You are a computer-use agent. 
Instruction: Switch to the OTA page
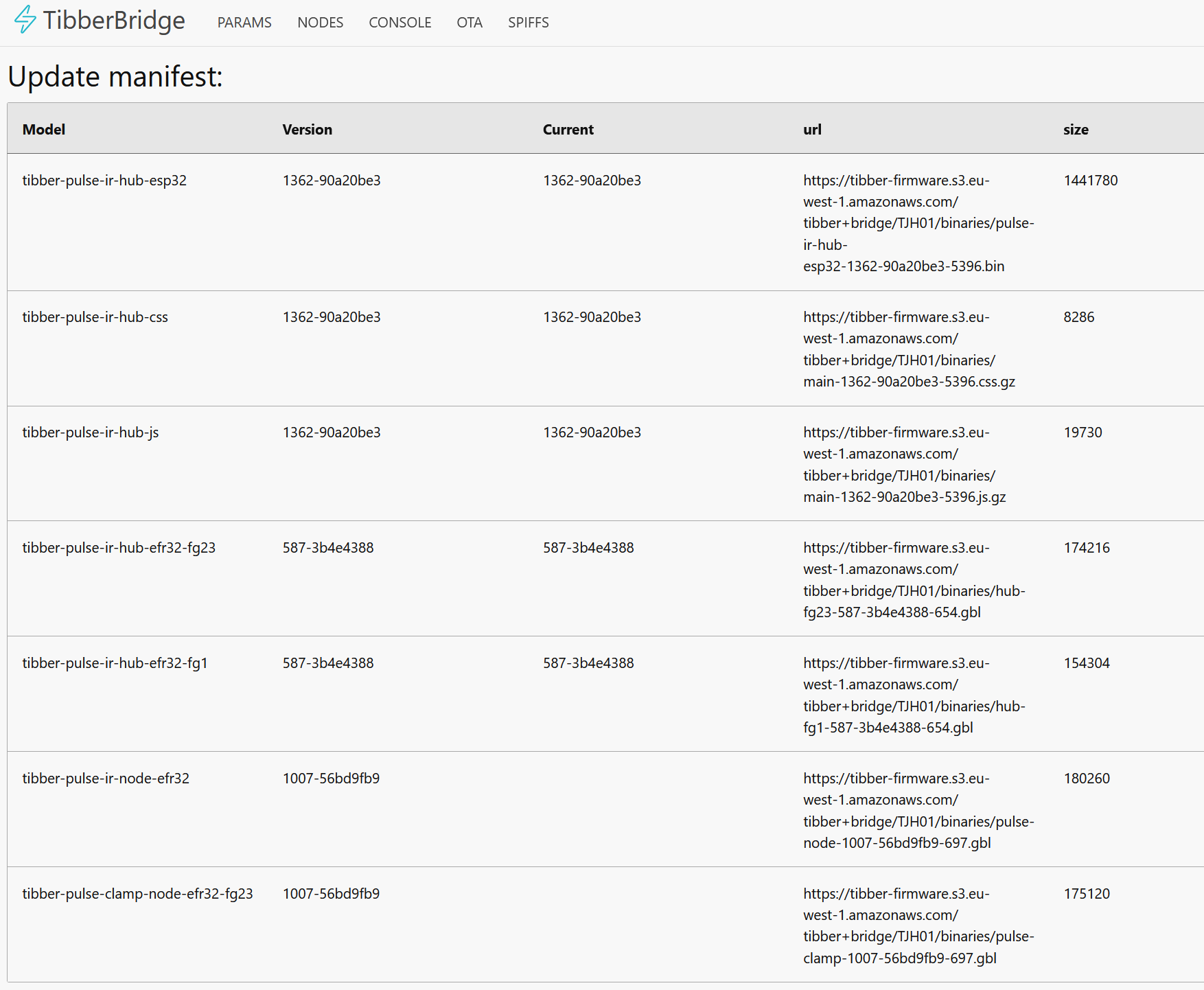coord(470,23)
